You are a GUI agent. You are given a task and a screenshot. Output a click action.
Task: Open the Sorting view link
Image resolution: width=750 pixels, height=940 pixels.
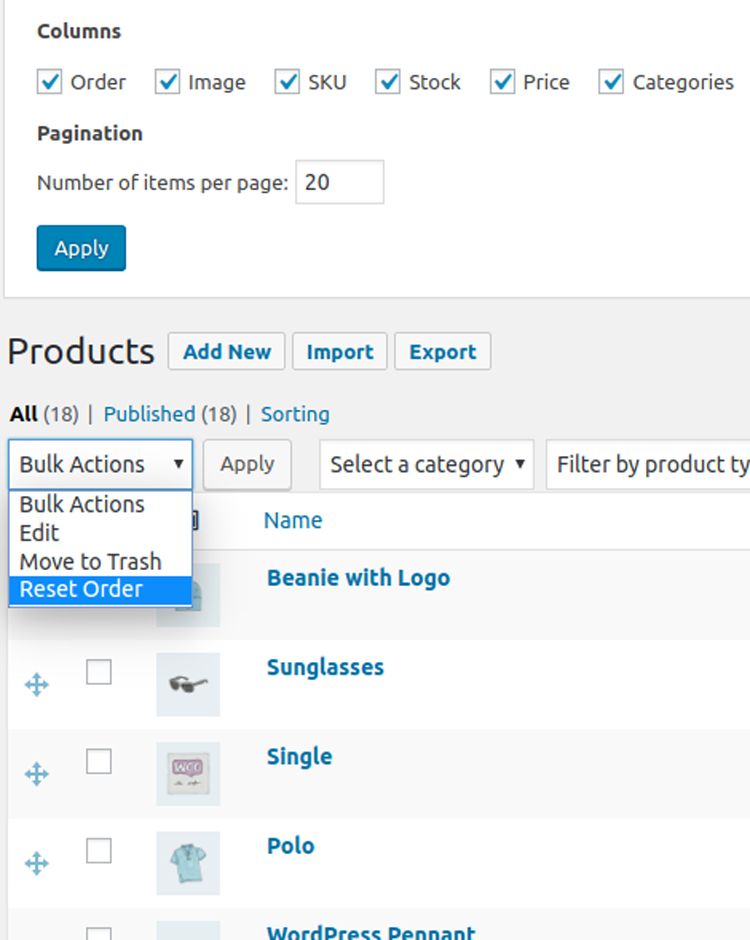pos(295,414)
